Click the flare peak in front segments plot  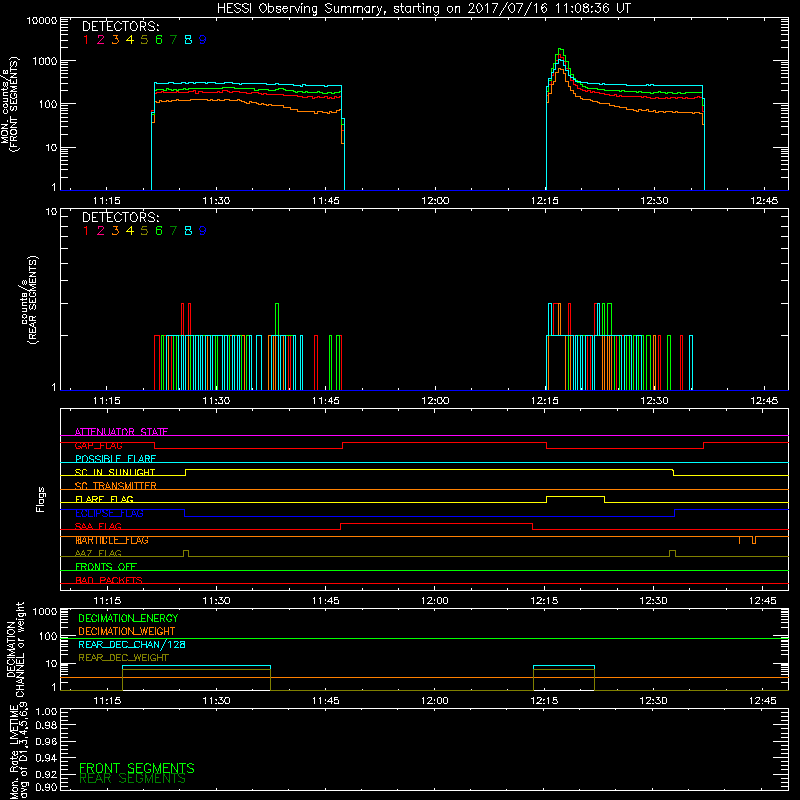(x=561, y=50)
